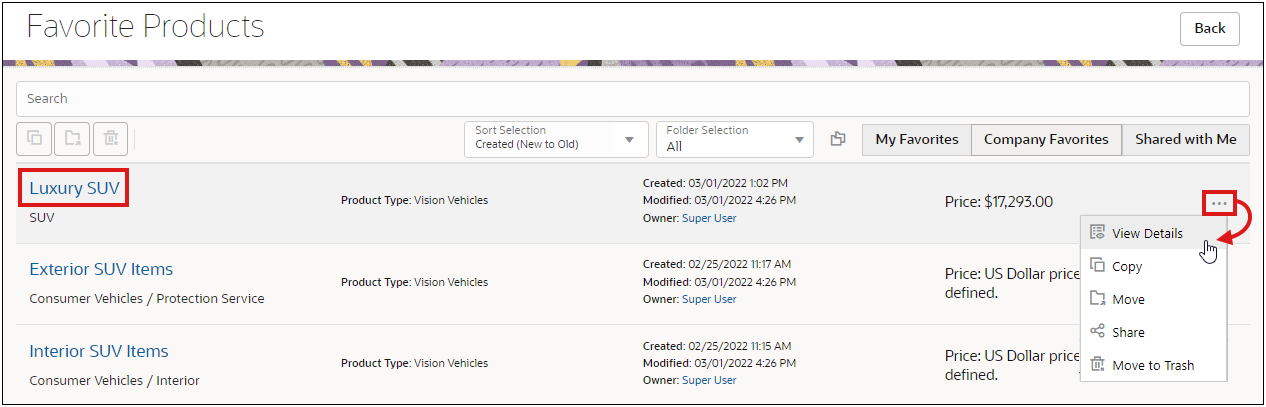Select View Details from the context menu

pos(1147,233)
